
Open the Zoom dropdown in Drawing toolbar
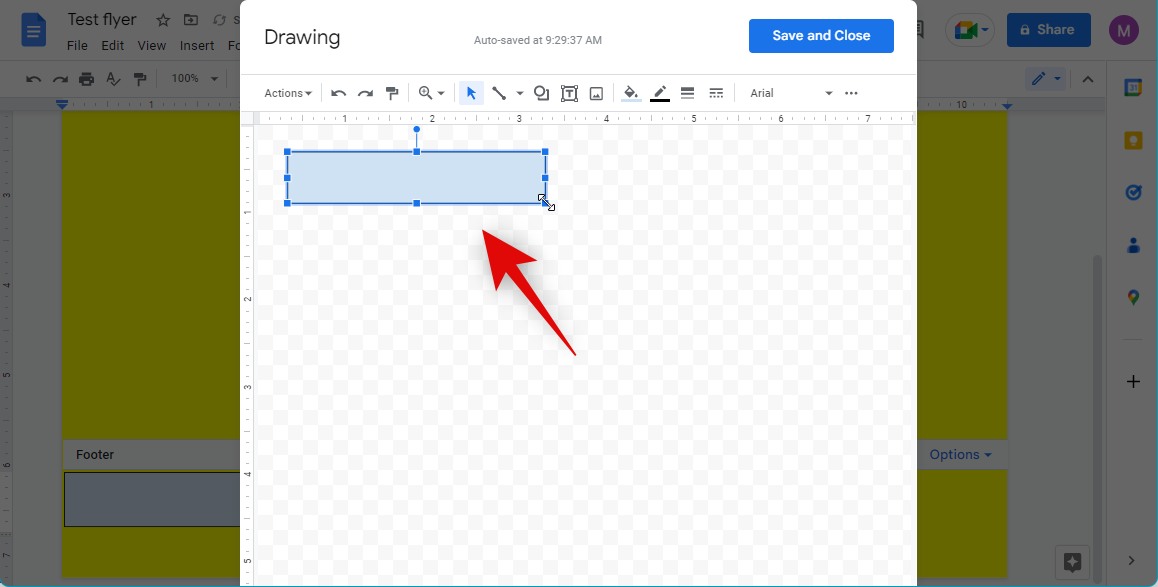[431, 93]
